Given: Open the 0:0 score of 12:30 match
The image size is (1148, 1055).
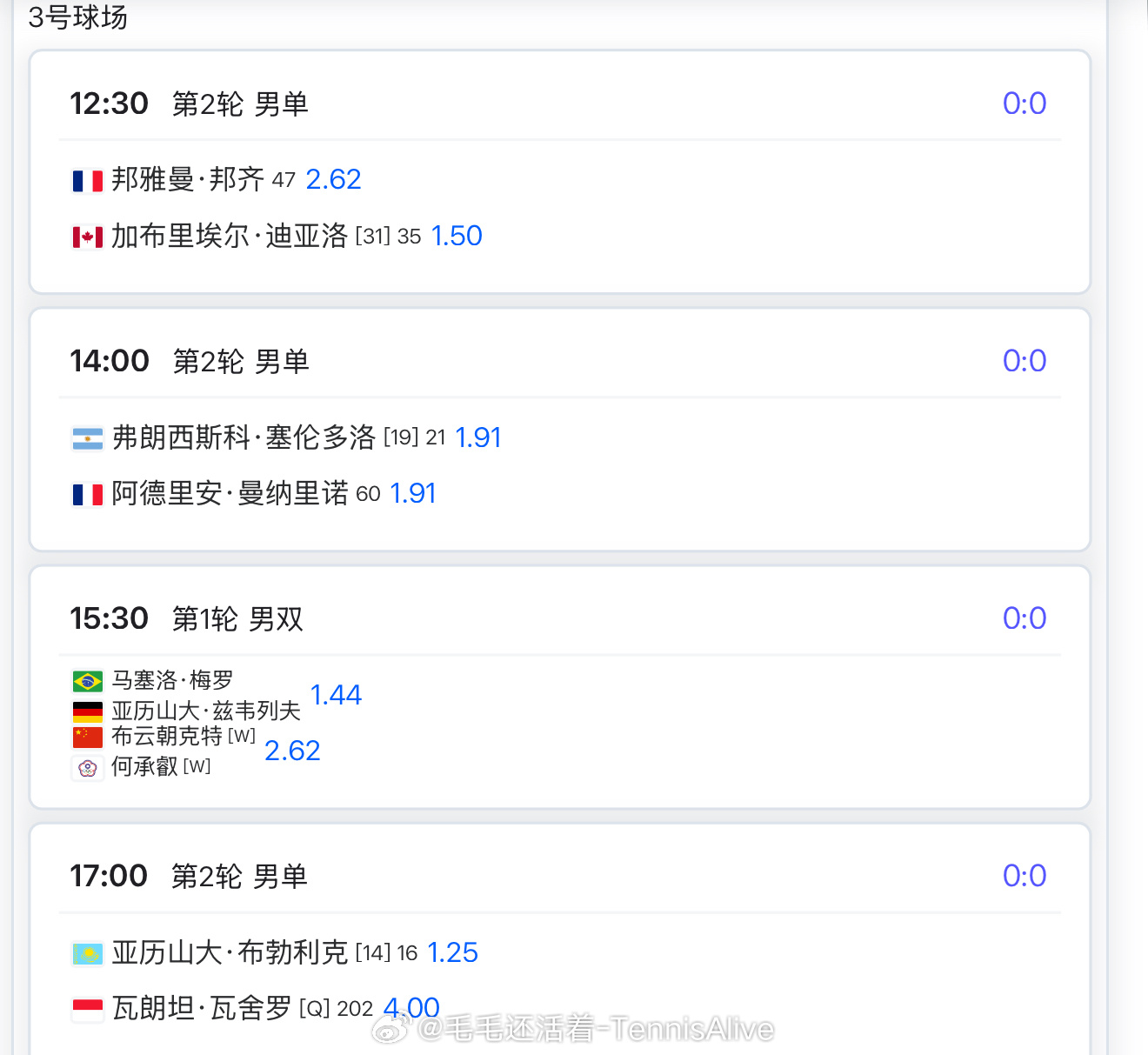Looking at the screenshot, I should 1025,103.
